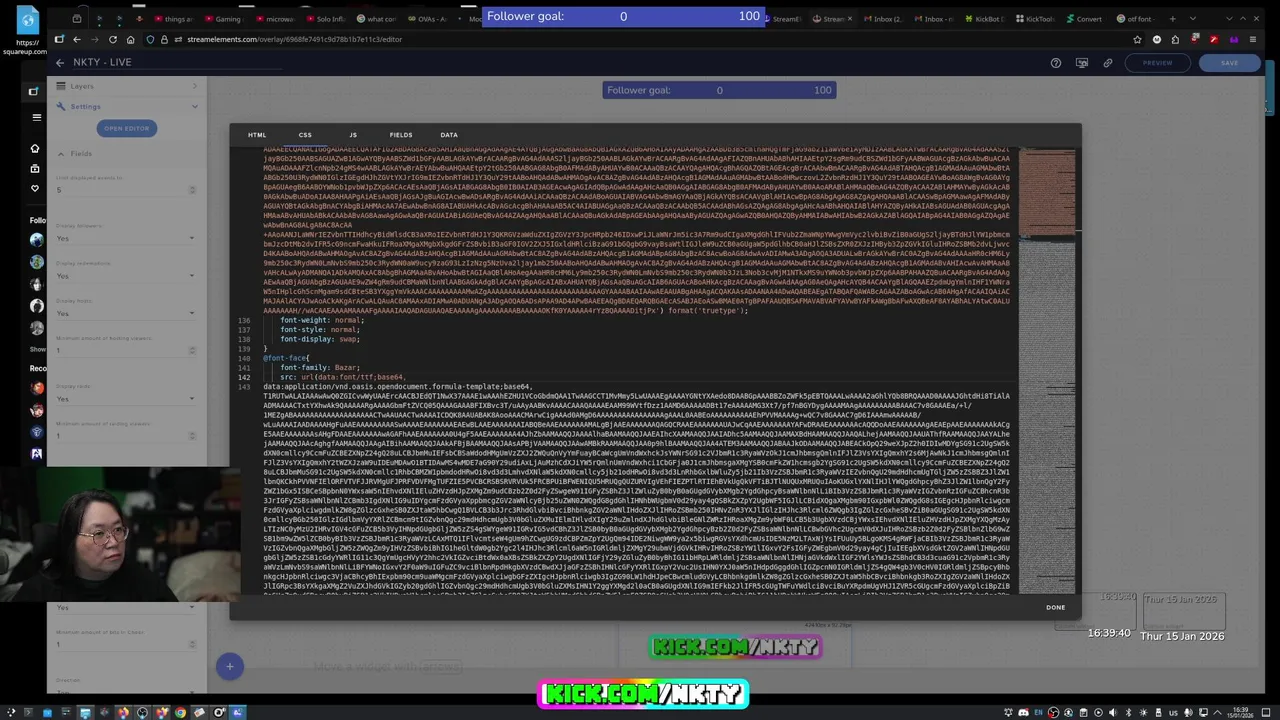1280x720 pixels.
Task: Open the monitor settings icon in the top bar
Action: 1082,62
